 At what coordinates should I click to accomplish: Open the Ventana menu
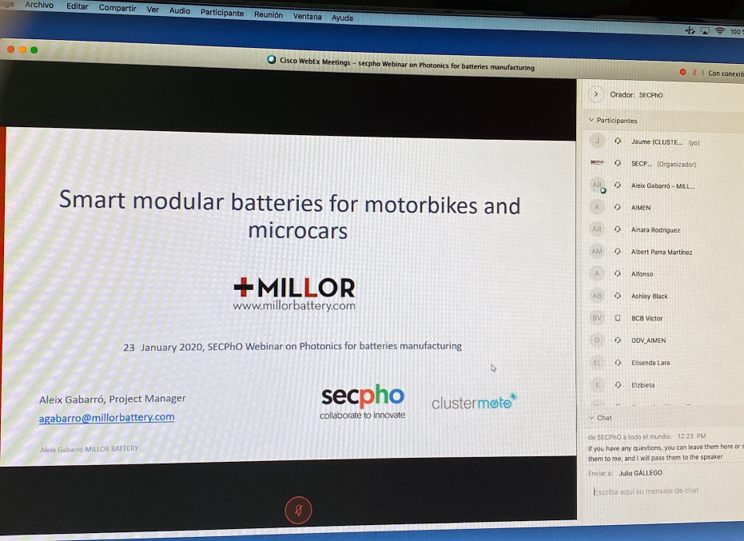coord(307,16)
